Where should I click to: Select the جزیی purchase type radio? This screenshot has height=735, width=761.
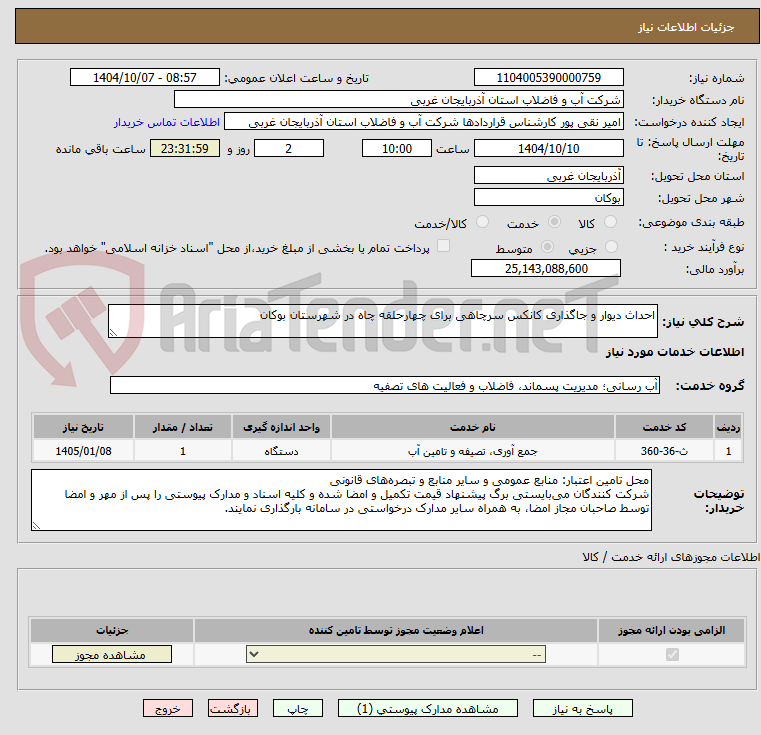point(612,247)
